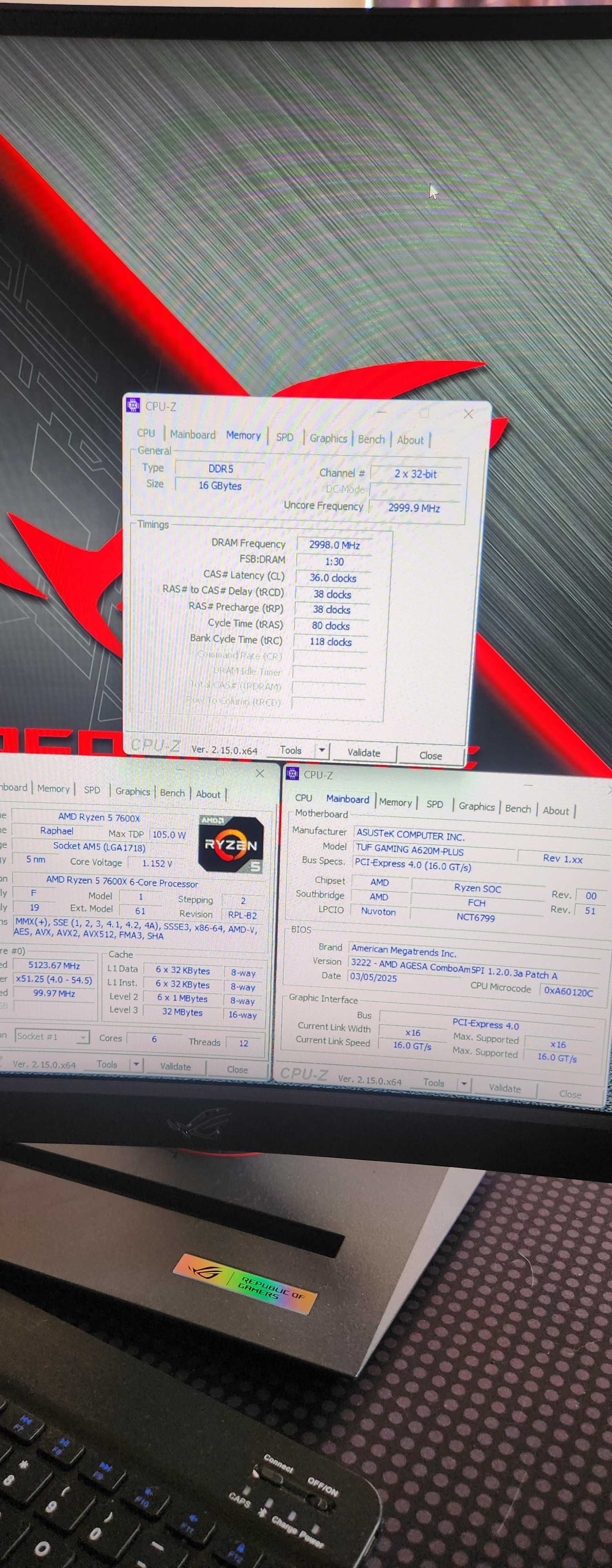Click Validate in the Mainboard window
Screen dimensions: 612x1568
tap(505, 1088)
